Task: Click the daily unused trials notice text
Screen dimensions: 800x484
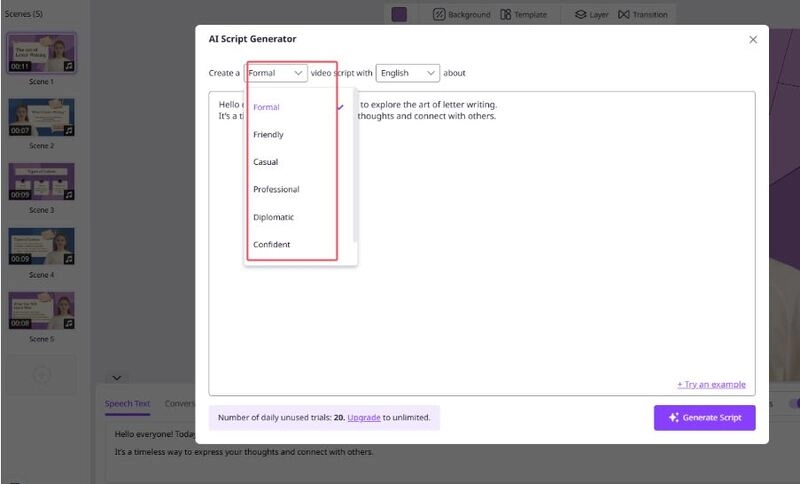Action: [x=324, y=418]
